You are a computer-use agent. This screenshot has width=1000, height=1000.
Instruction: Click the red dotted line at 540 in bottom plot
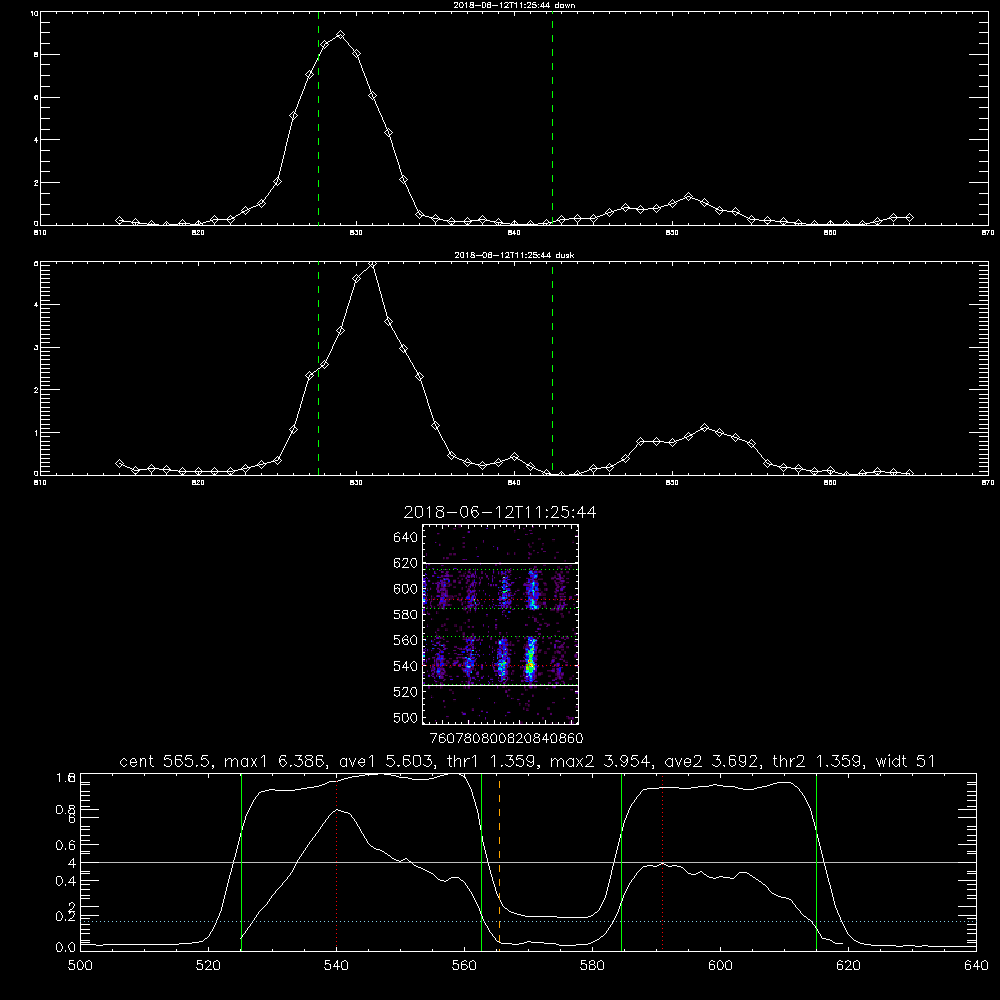tap(336, 861)
